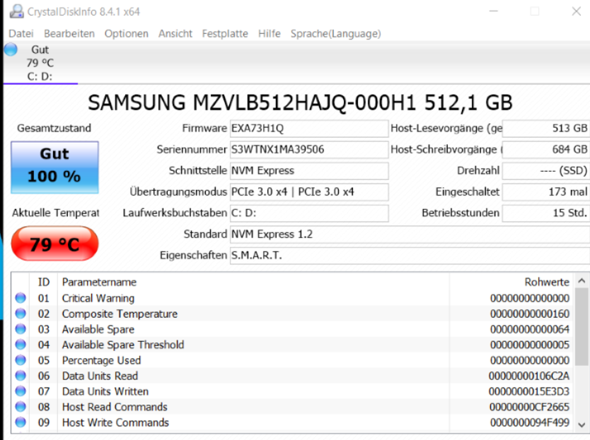The height and width of the screenshot is (440, 590).
Task: Click raw value 0000000106C2A
Action: click(x=529, y=376)
